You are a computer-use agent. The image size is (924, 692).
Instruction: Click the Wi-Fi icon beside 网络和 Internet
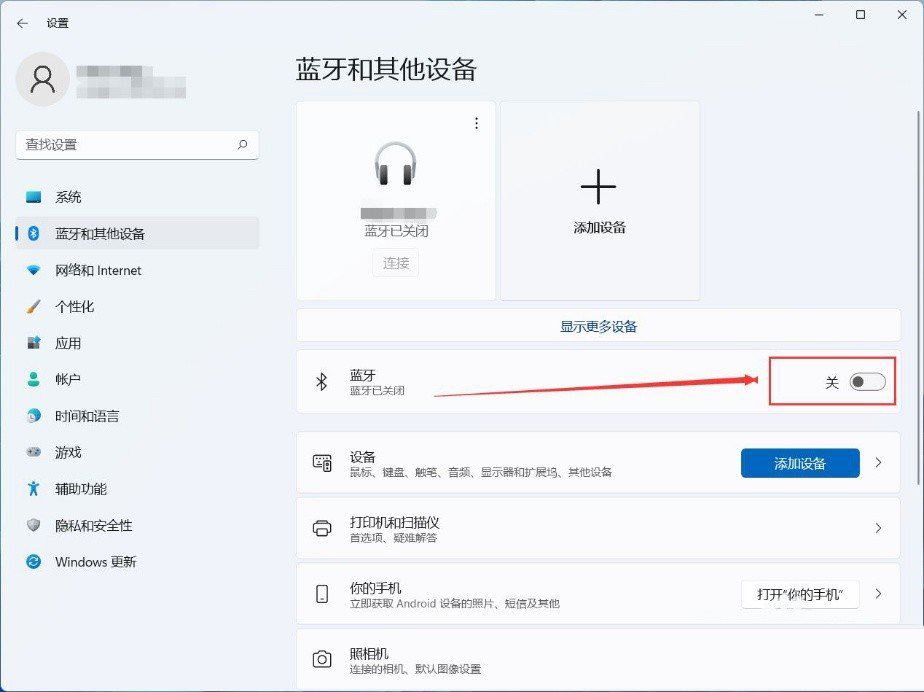pos(34,270)
